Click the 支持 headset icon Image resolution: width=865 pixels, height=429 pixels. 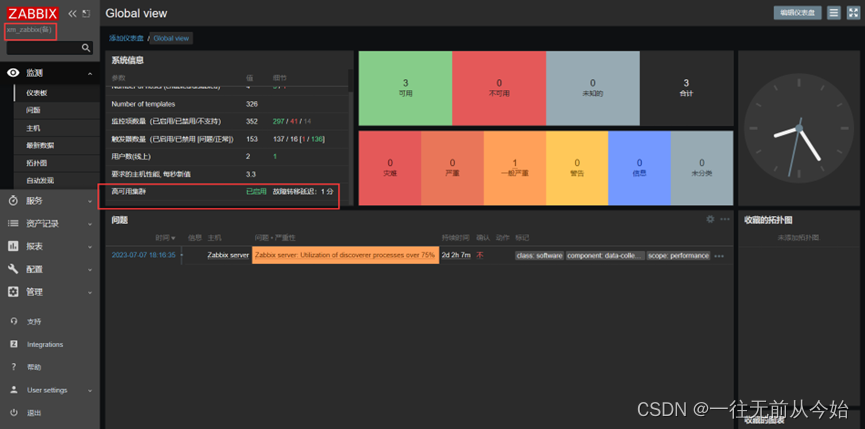pos(14,321)
